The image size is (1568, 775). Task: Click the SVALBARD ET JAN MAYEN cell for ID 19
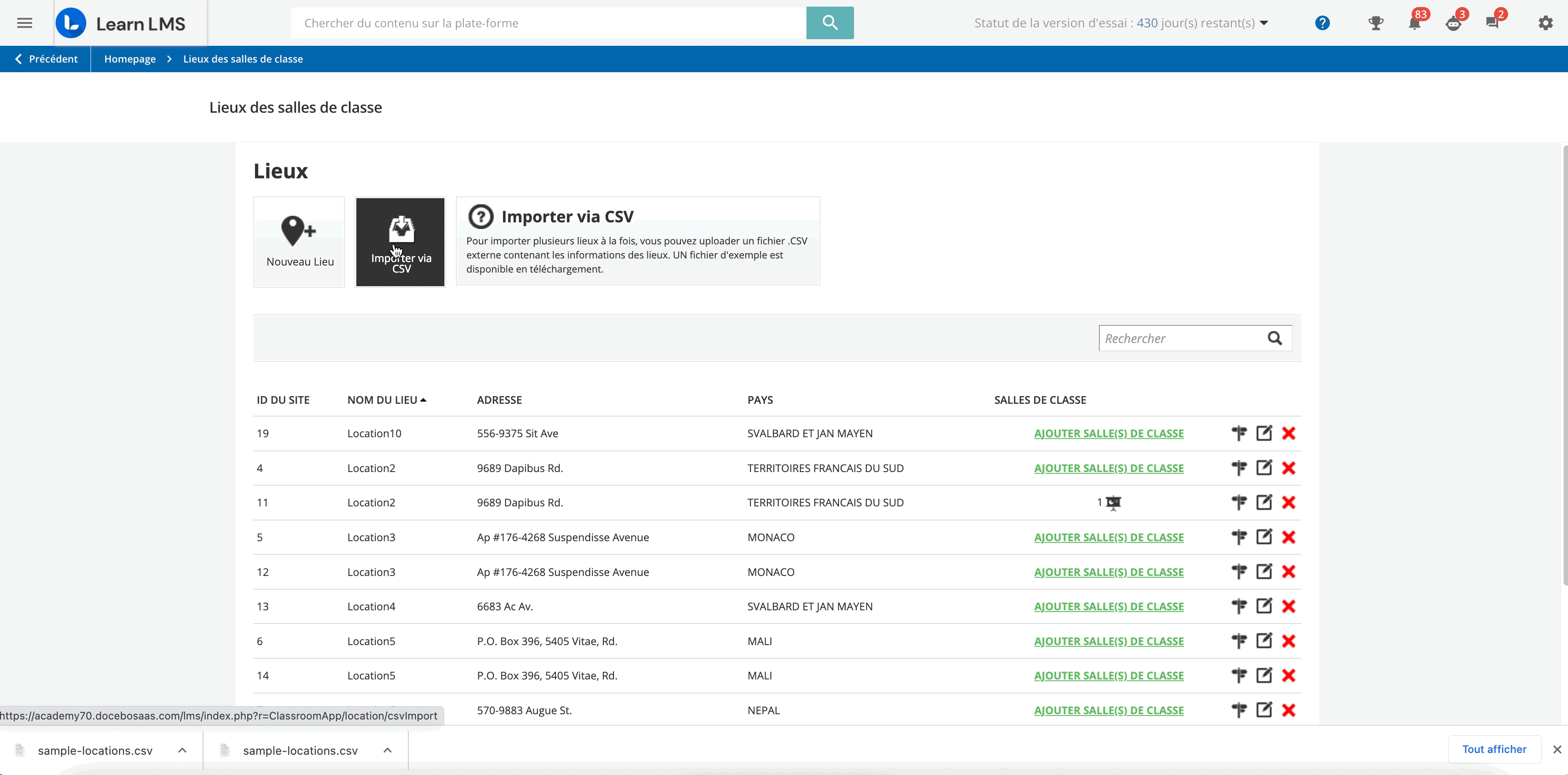tap(810, 433)
